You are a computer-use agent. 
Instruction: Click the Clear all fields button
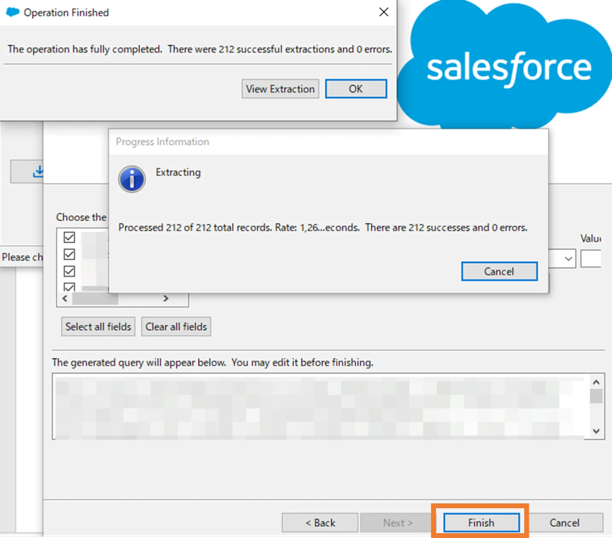point(177,327)
